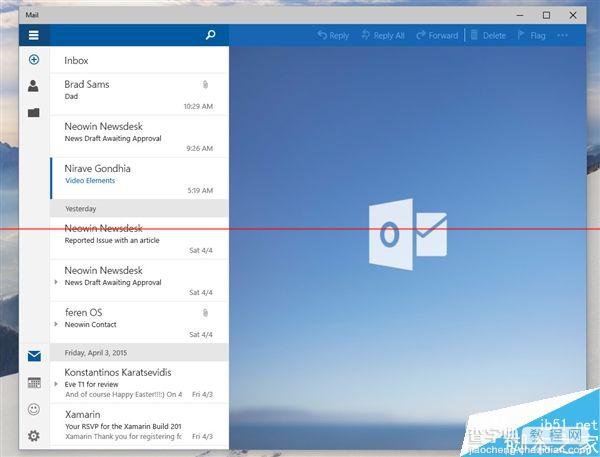Compose a new mail with plus icon
600x457 pixels.
click(34, 59)
